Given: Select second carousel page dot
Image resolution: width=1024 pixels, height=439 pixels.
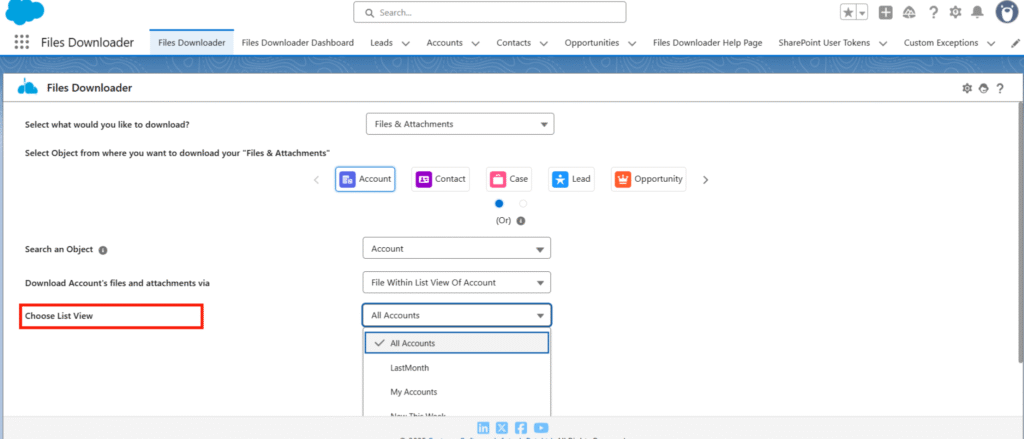Looking at the screenshot, I should point(523,204).
